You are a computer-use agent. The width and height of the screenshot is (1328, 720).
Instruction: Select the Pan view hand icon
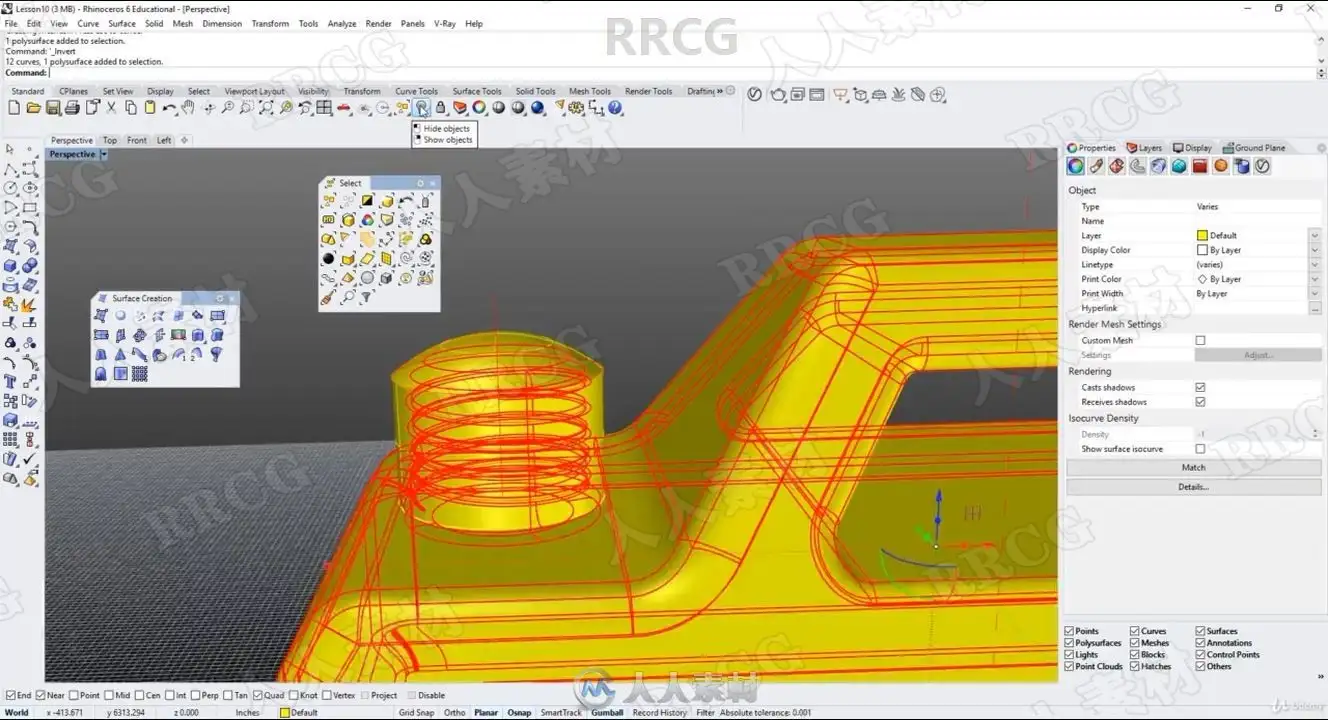tap(189, 108)
